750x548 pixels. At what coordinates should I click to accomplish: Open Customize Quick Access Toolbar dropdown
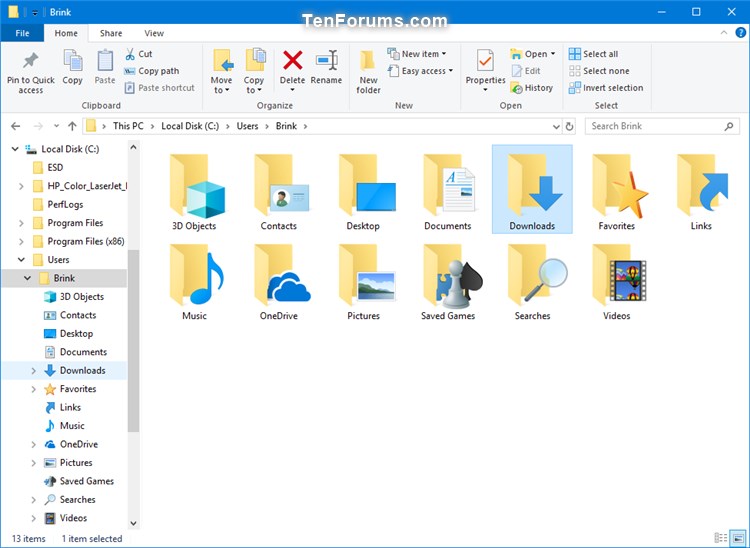[x=35, y=13]
